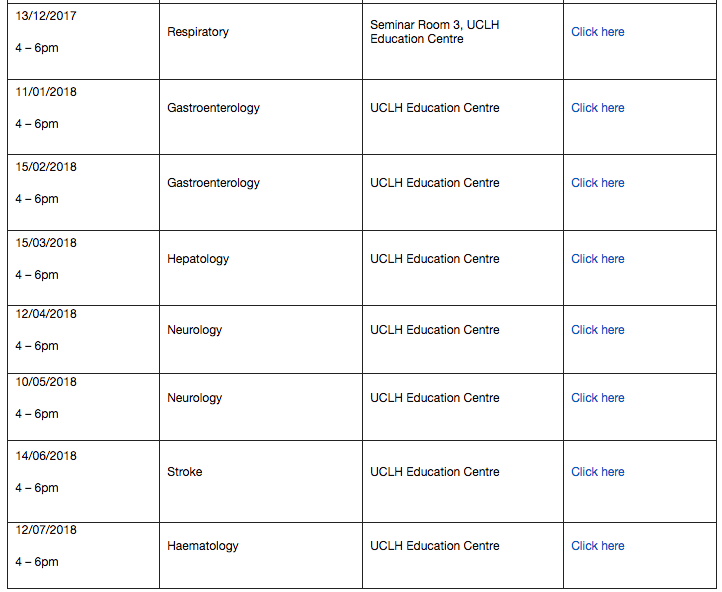Image resolution: width=722 pixels, height=592 pixels.
Task: Open the Neurology 12/04/2018 'Click here' link
Action: tap(598, 330)
